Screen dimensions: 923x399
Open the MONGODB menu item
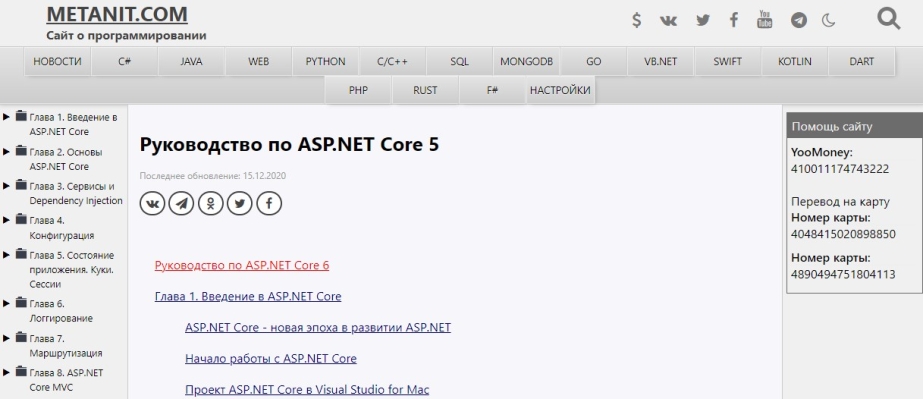coord(526,61)
